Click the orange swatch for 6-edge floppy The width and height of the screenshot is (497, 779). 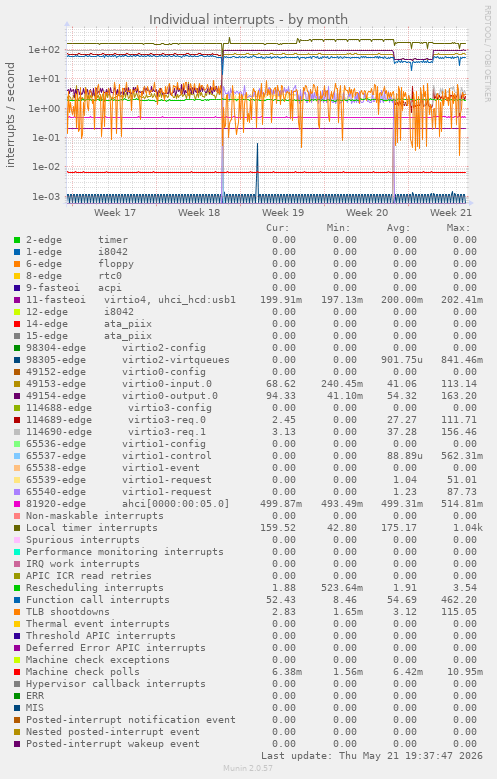click(x=17, y=264)
